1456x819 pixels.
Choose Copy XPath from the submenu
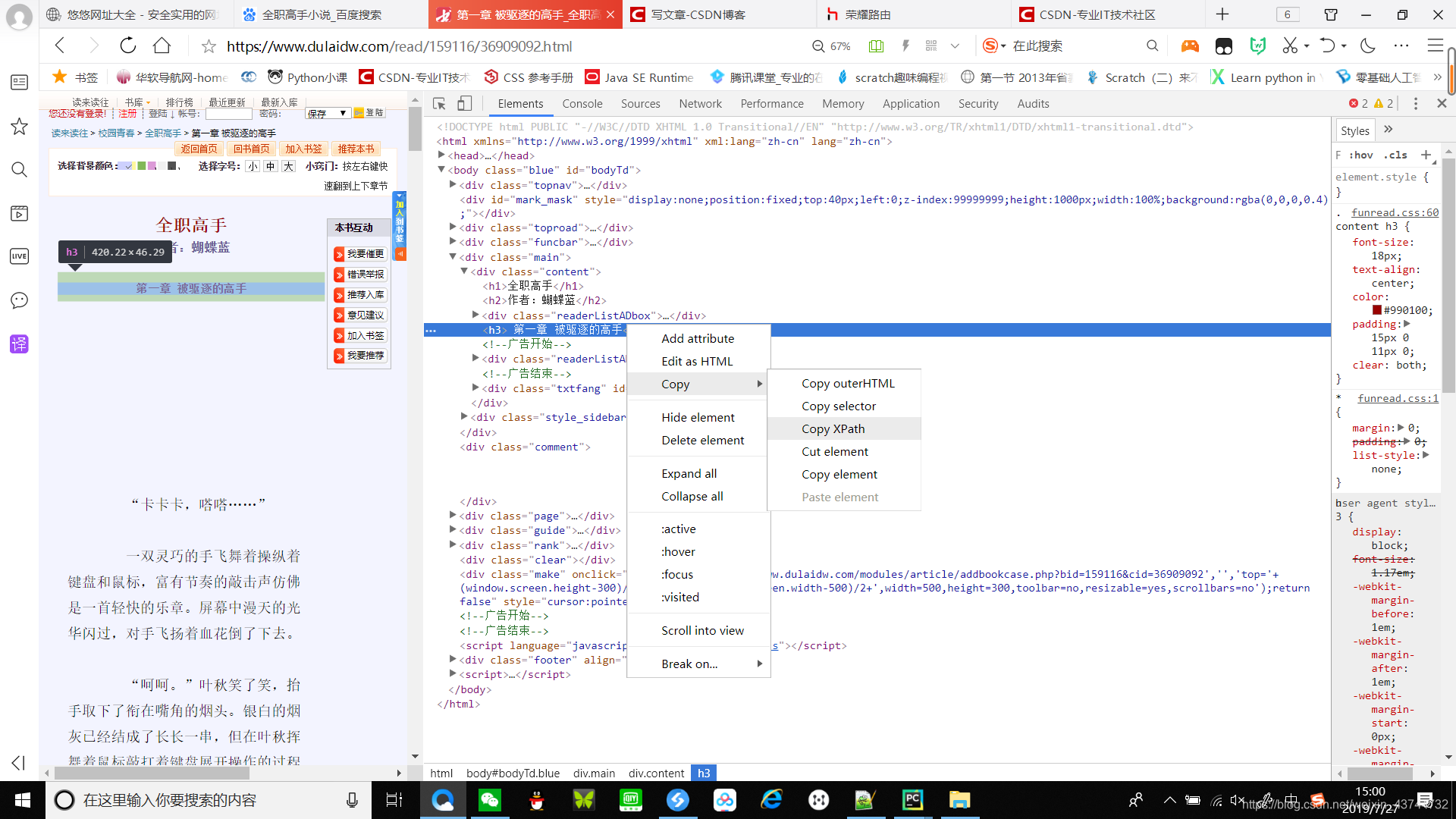pos(844,429)
